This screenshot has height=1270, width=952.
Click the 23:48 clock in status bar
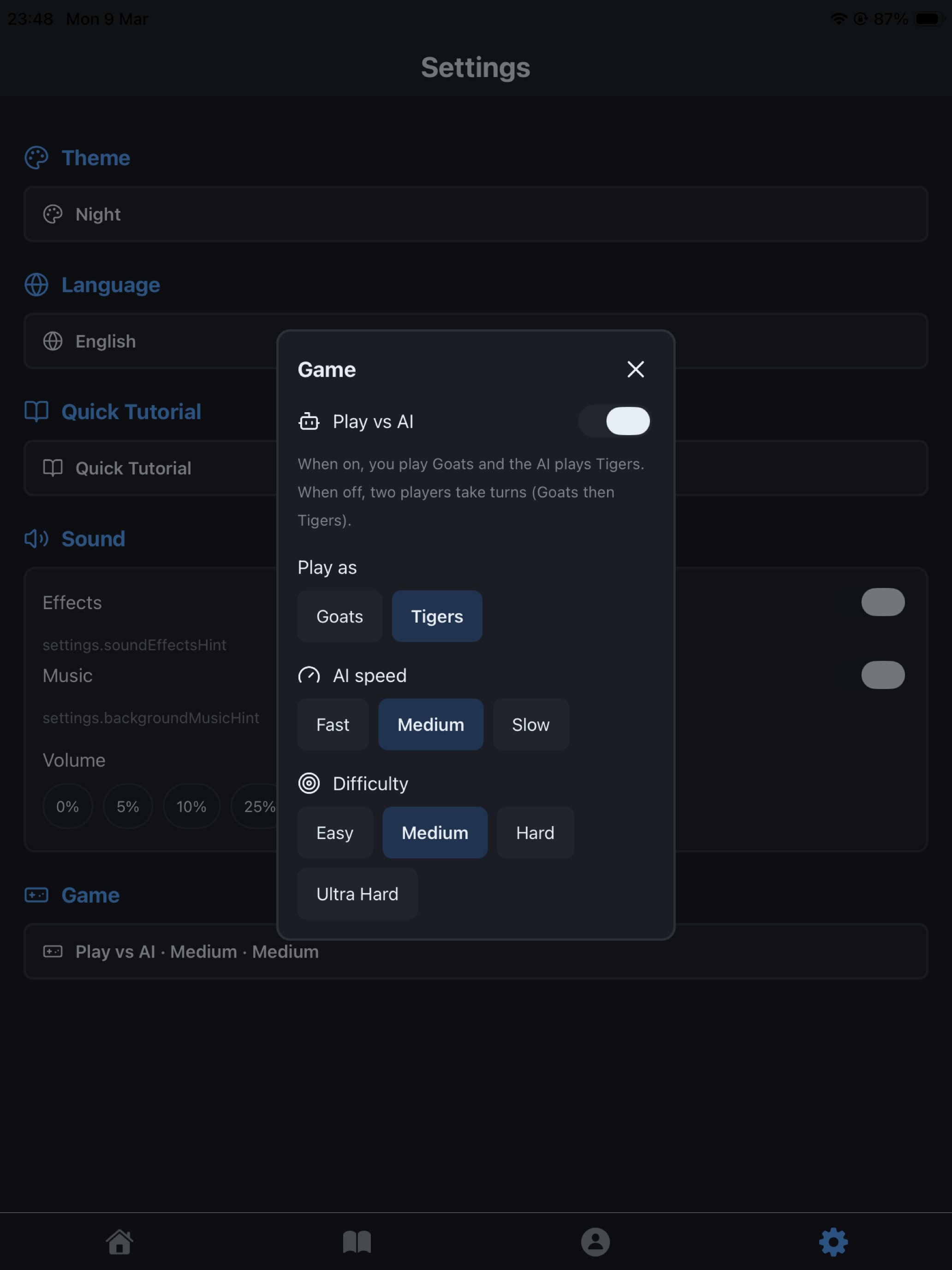tap(30, 19)
